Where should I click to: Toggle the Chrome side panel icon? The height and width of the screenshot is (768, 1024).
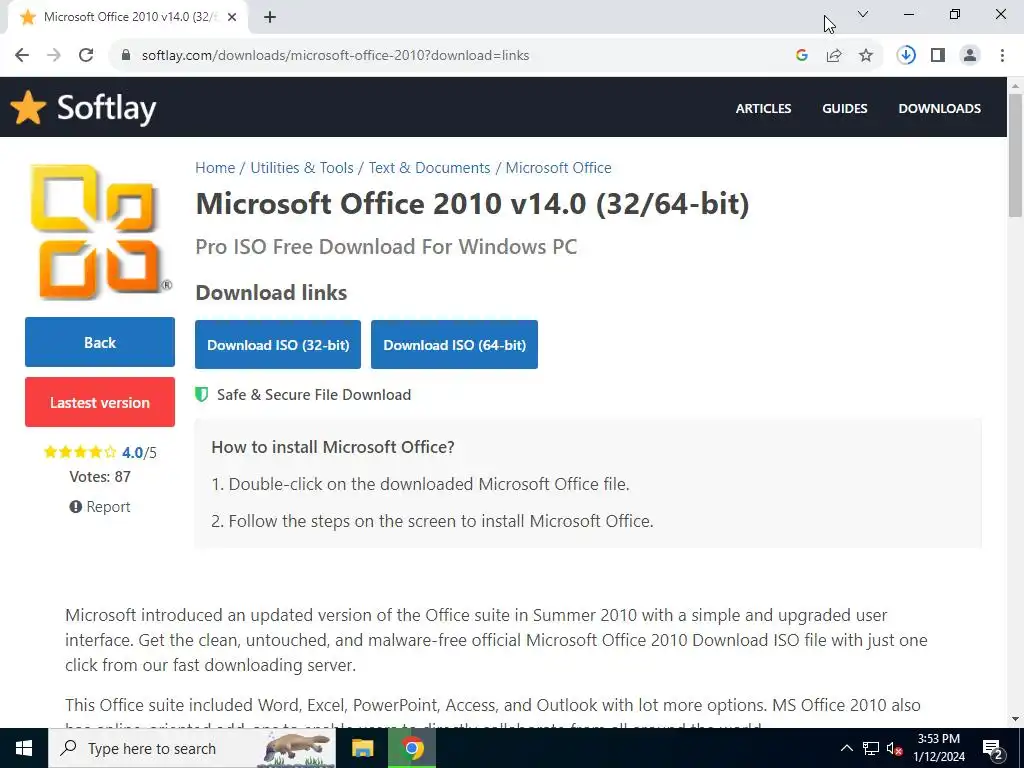(x=938, y=55)
